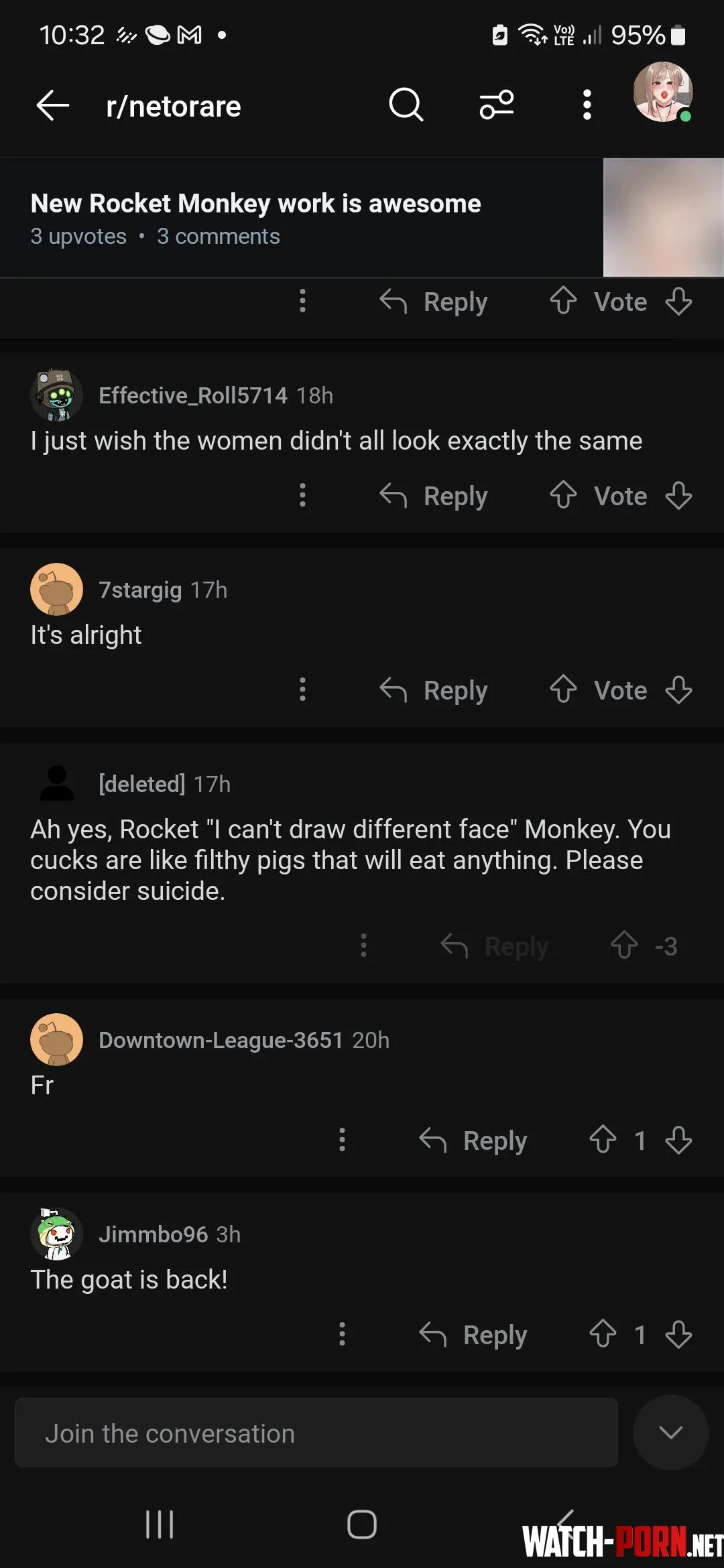Open Downtown-League-3651's user profile link

point(221,1040)
